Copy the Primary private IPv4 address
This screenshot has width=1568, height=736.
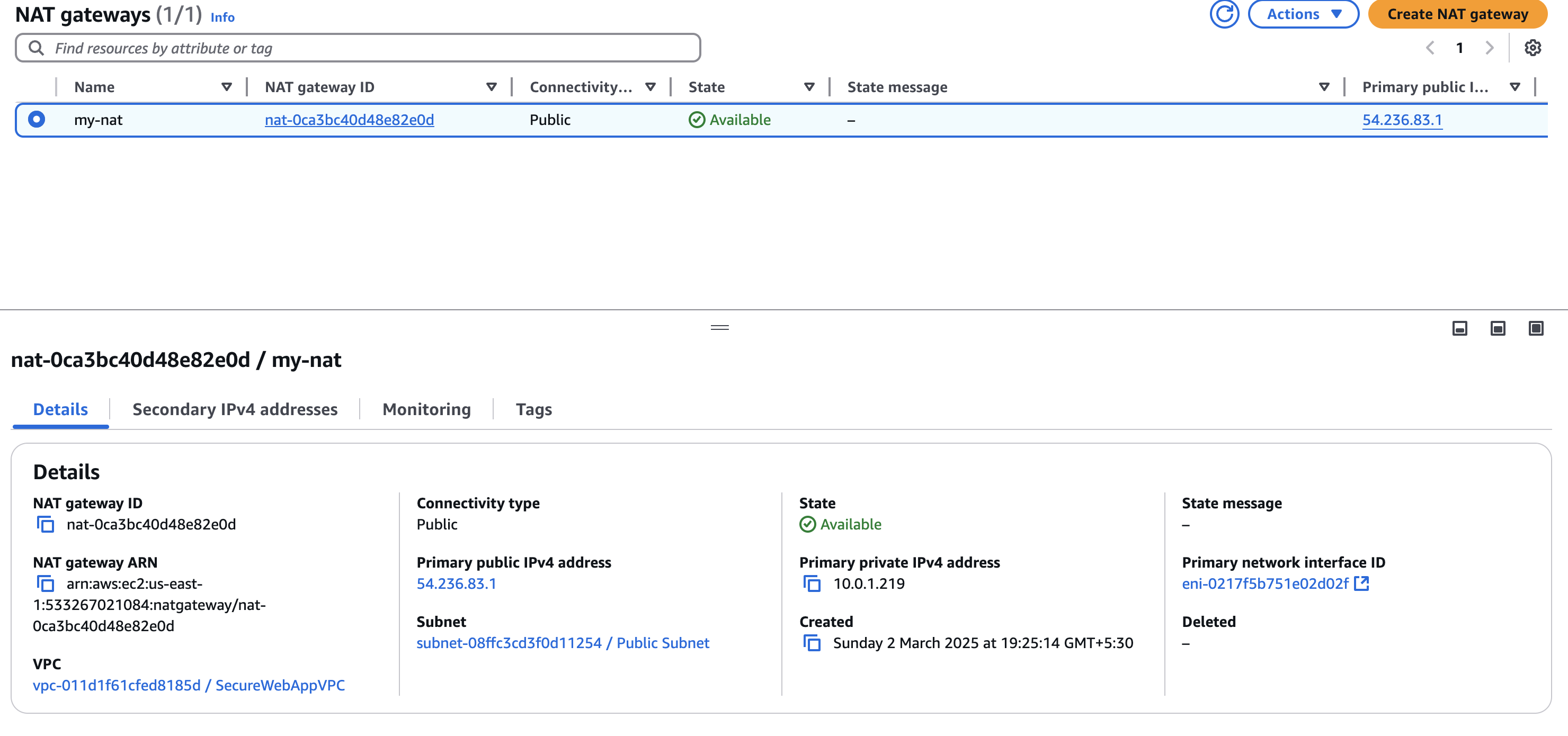812,584
